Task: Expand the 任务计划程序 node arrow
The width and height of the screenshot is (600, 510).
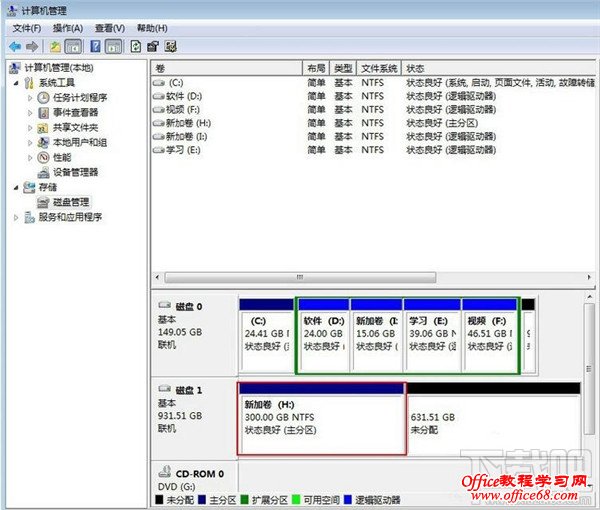Action: point(30,98)
